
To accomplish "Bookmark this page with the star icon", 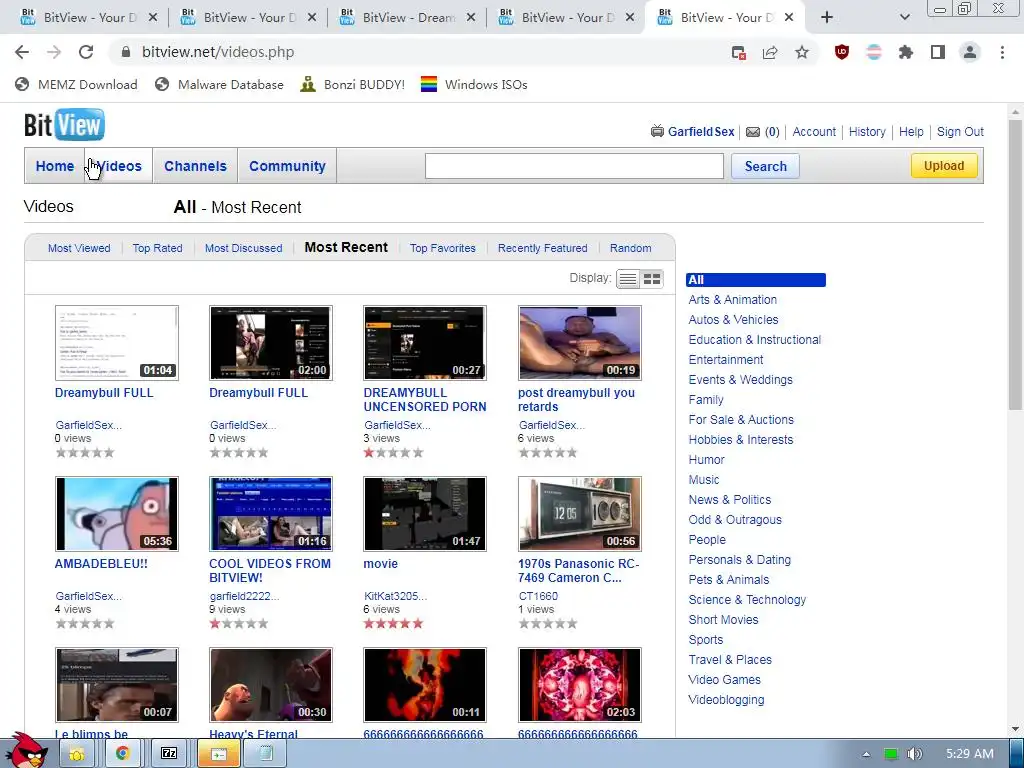I will coord(802,52).
